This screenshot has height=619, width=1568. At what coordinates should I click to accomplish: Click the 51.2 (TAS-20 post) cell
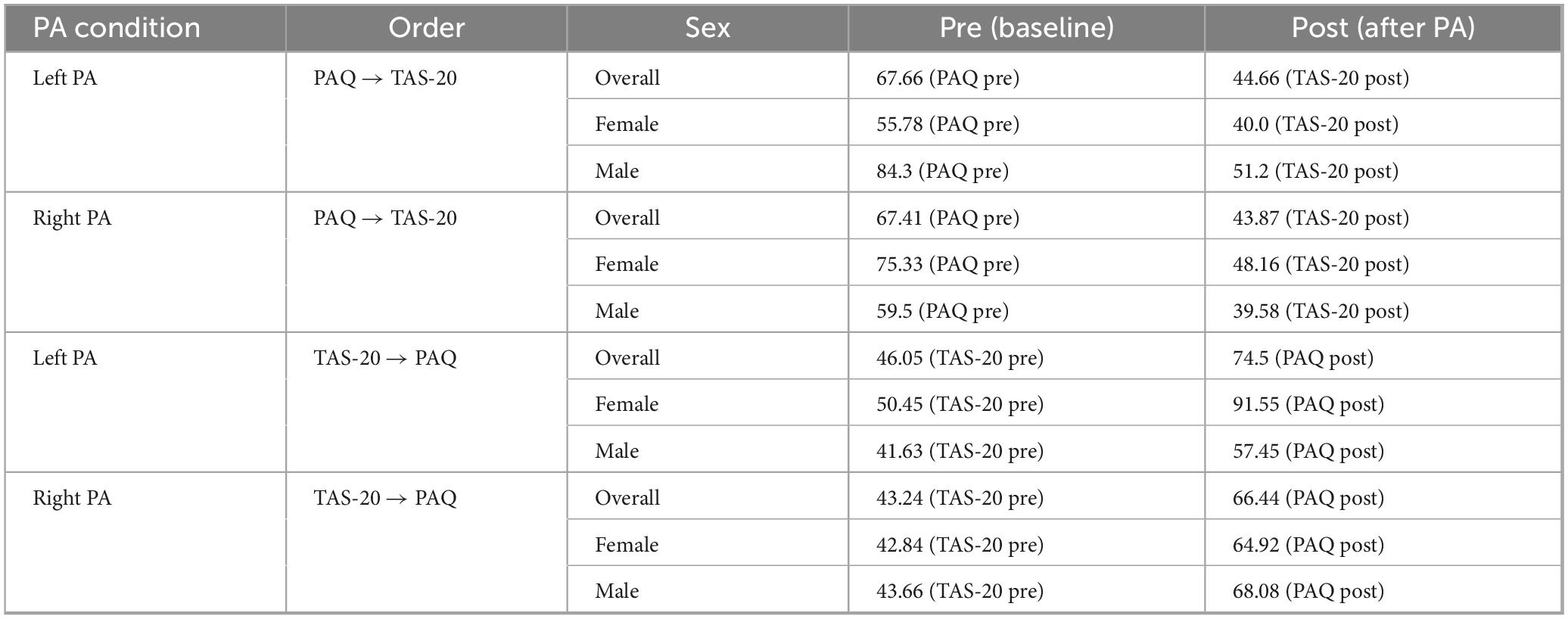click(x=1315, y=171)
